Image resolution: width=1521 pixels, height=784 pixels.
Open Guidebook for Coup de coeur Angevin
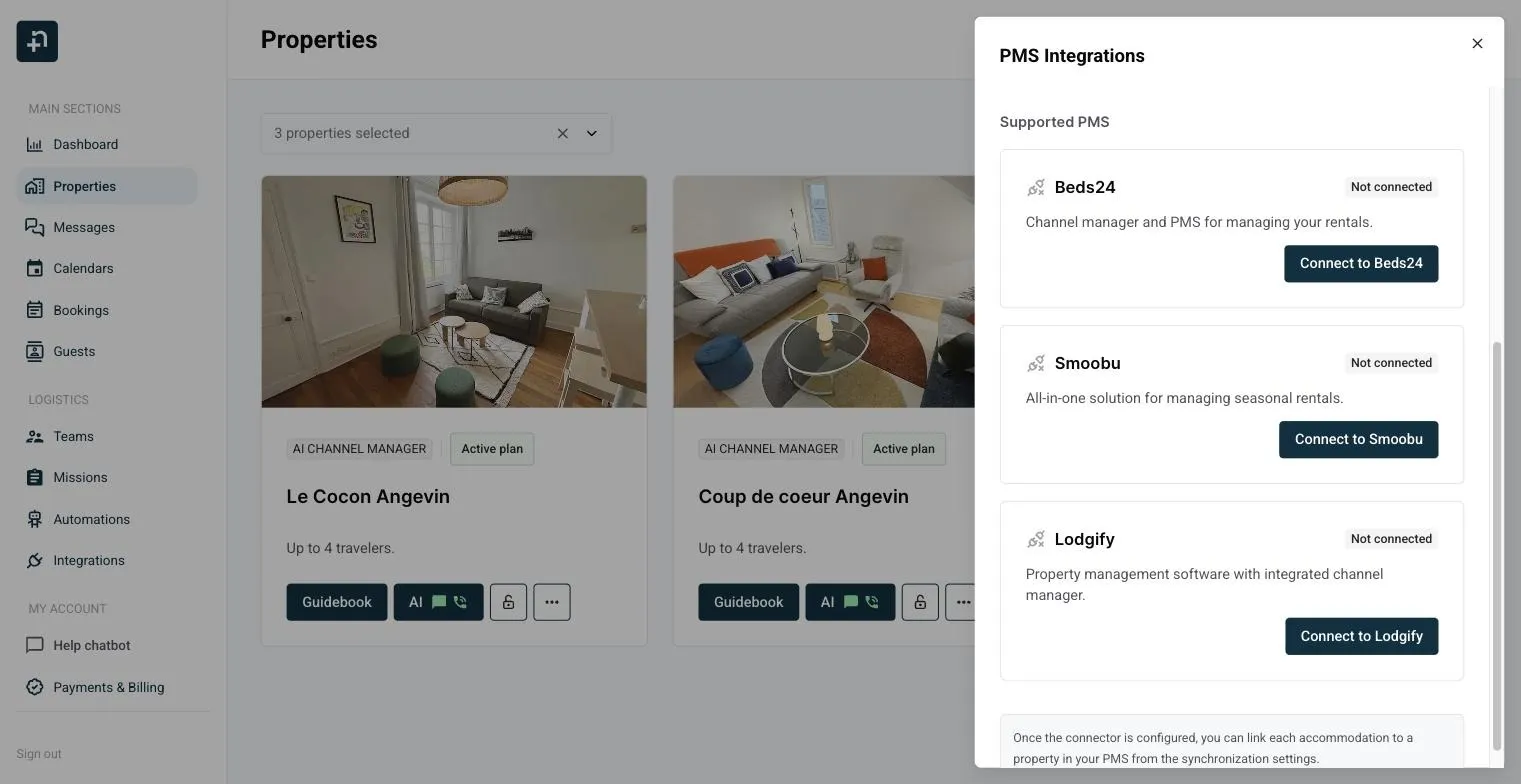click(749, 602)
